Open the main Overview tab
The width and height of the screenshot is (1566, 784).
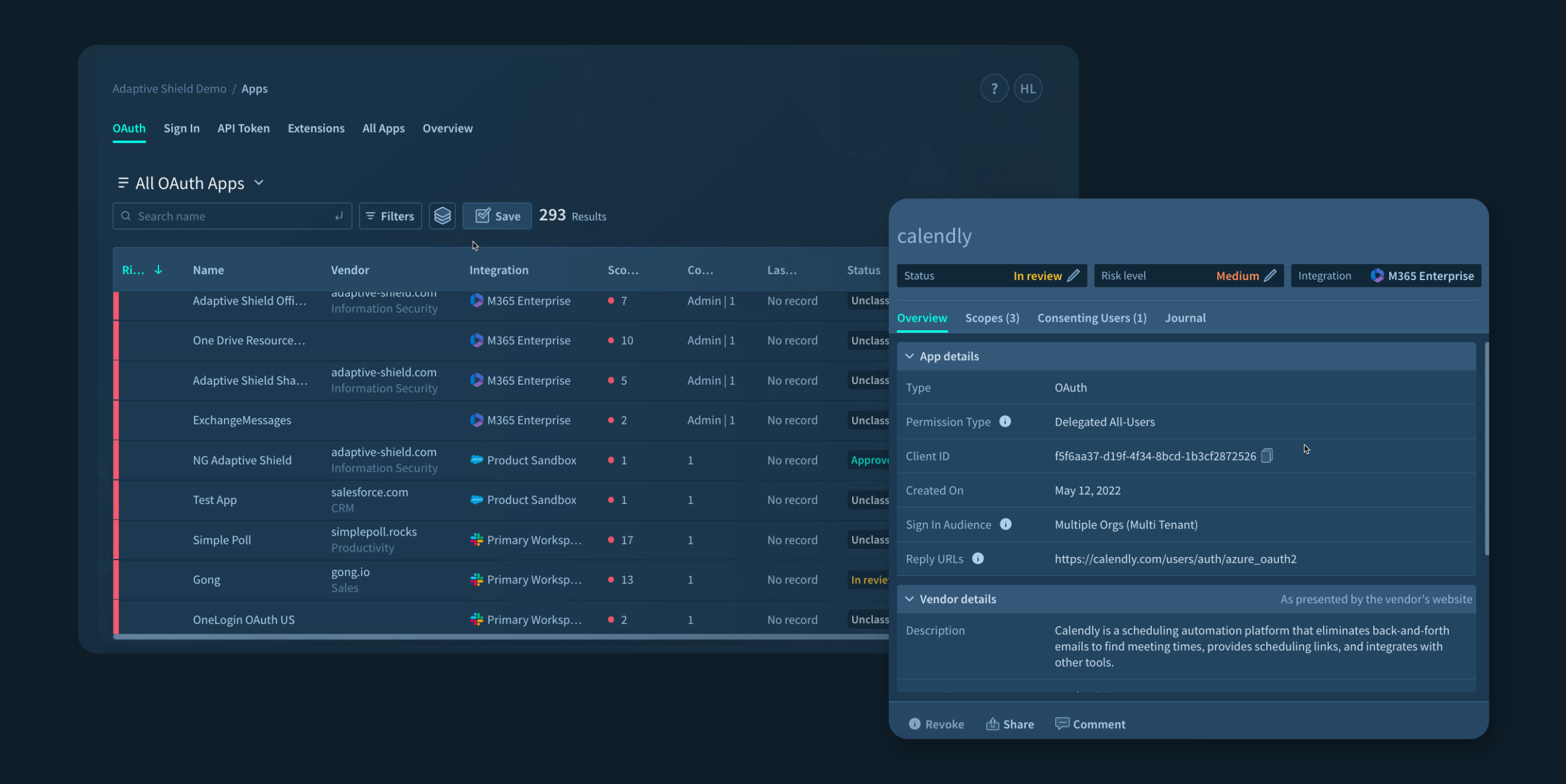[x=448, y=128]
